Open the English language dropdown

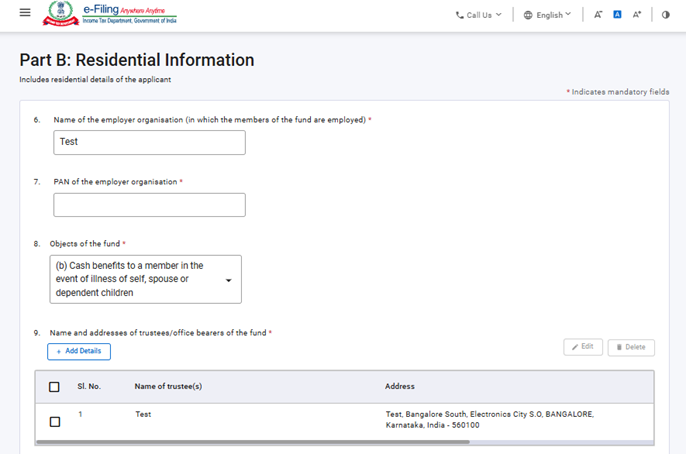pos(549,15)
